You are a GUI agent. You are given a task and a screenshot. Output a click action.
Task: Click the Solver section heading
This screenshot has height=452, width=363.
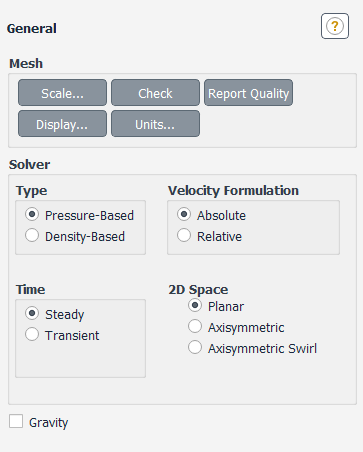click(29, 165)
